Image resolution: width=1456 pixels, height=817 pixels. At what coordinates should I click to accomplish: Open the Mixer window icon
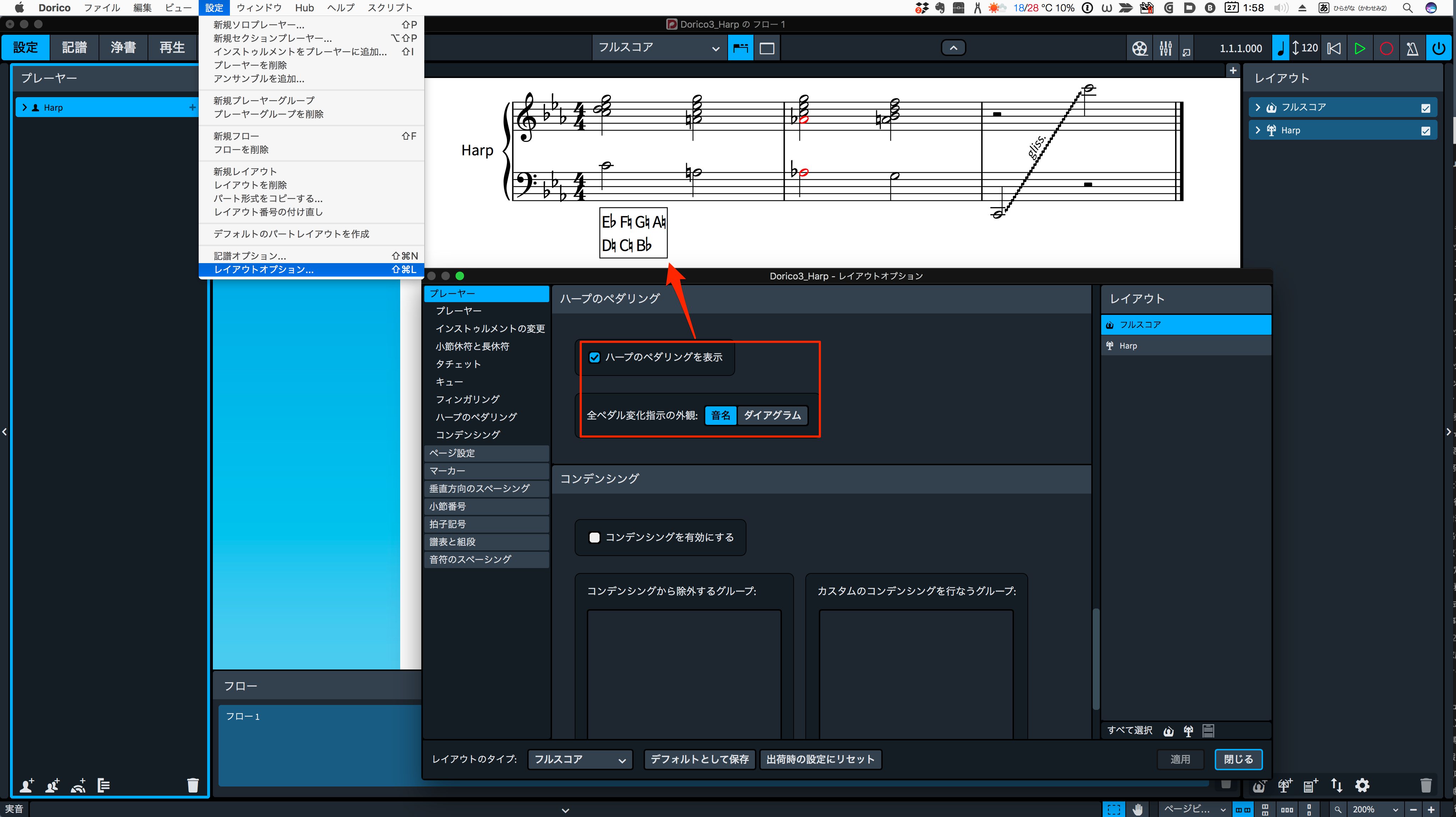point(1165,49)
